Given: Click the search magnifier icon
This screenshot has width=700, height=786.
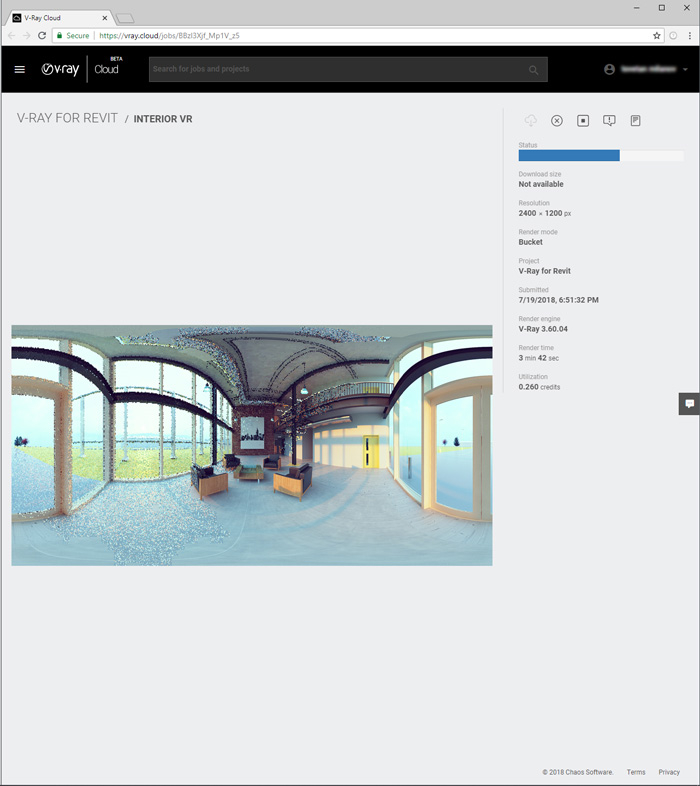Looking at the screenshot, I should (x=534, y=70).
